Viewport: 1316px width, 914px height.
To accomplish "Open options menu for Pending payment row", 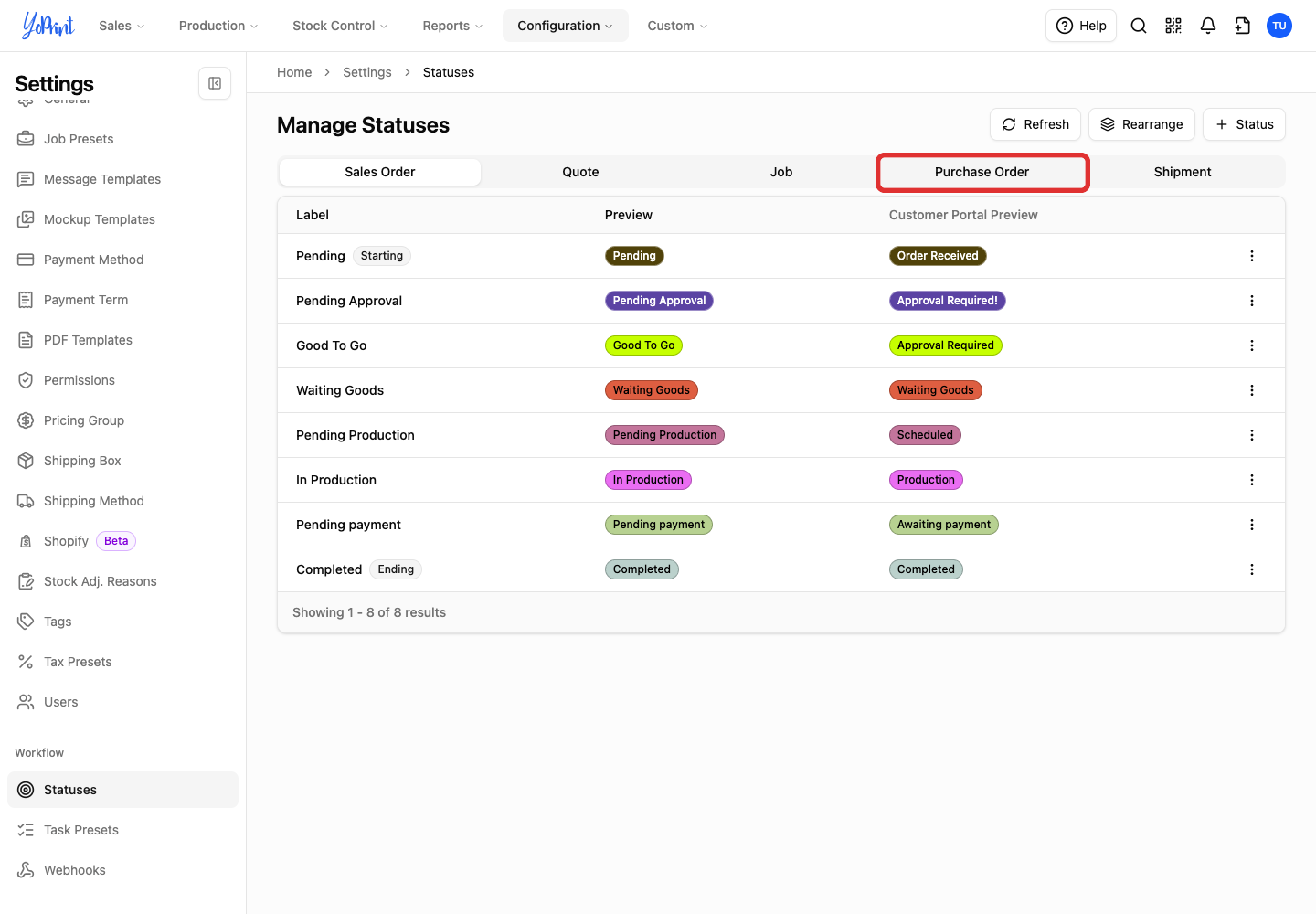I will [x=1252, y=525].
